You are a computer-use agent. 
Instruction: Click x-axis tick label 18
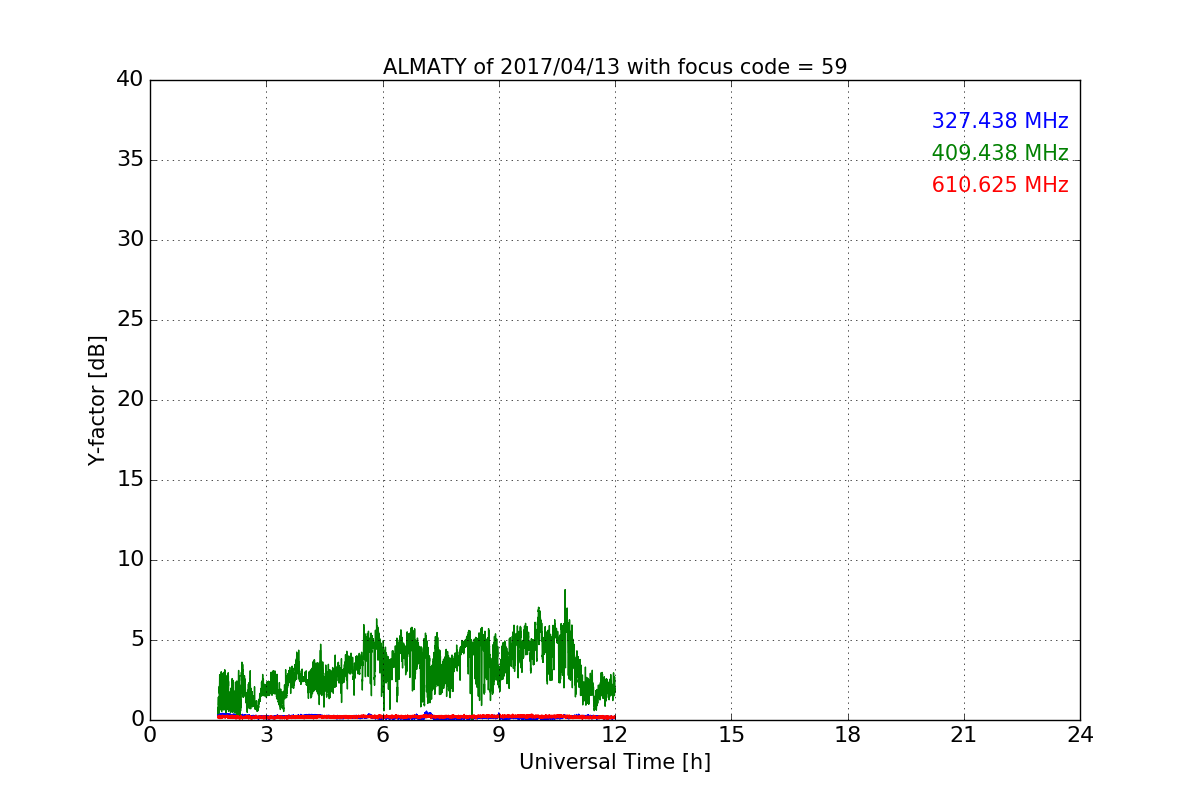[848, 734]
